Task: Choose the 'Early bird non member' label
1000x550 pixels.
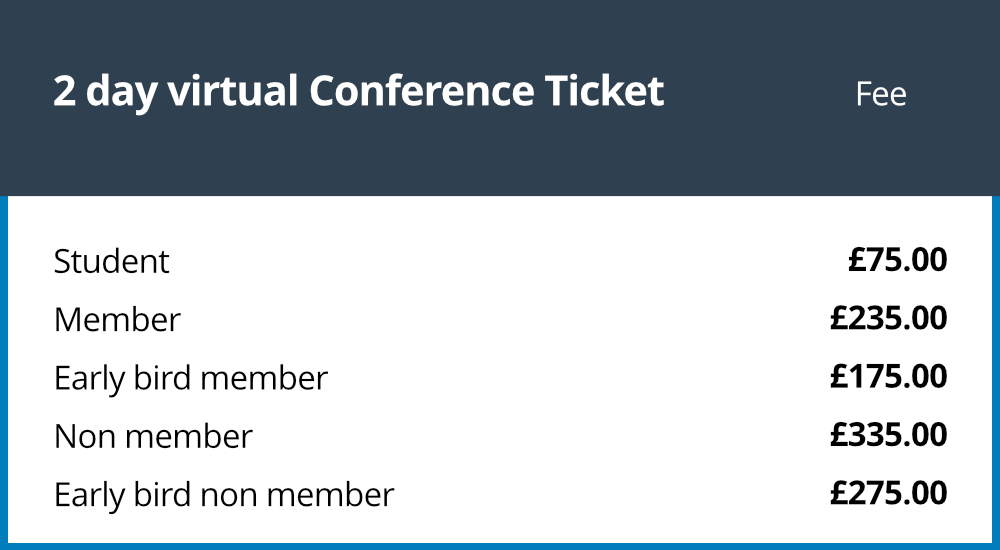Action: tap(224, 495)
